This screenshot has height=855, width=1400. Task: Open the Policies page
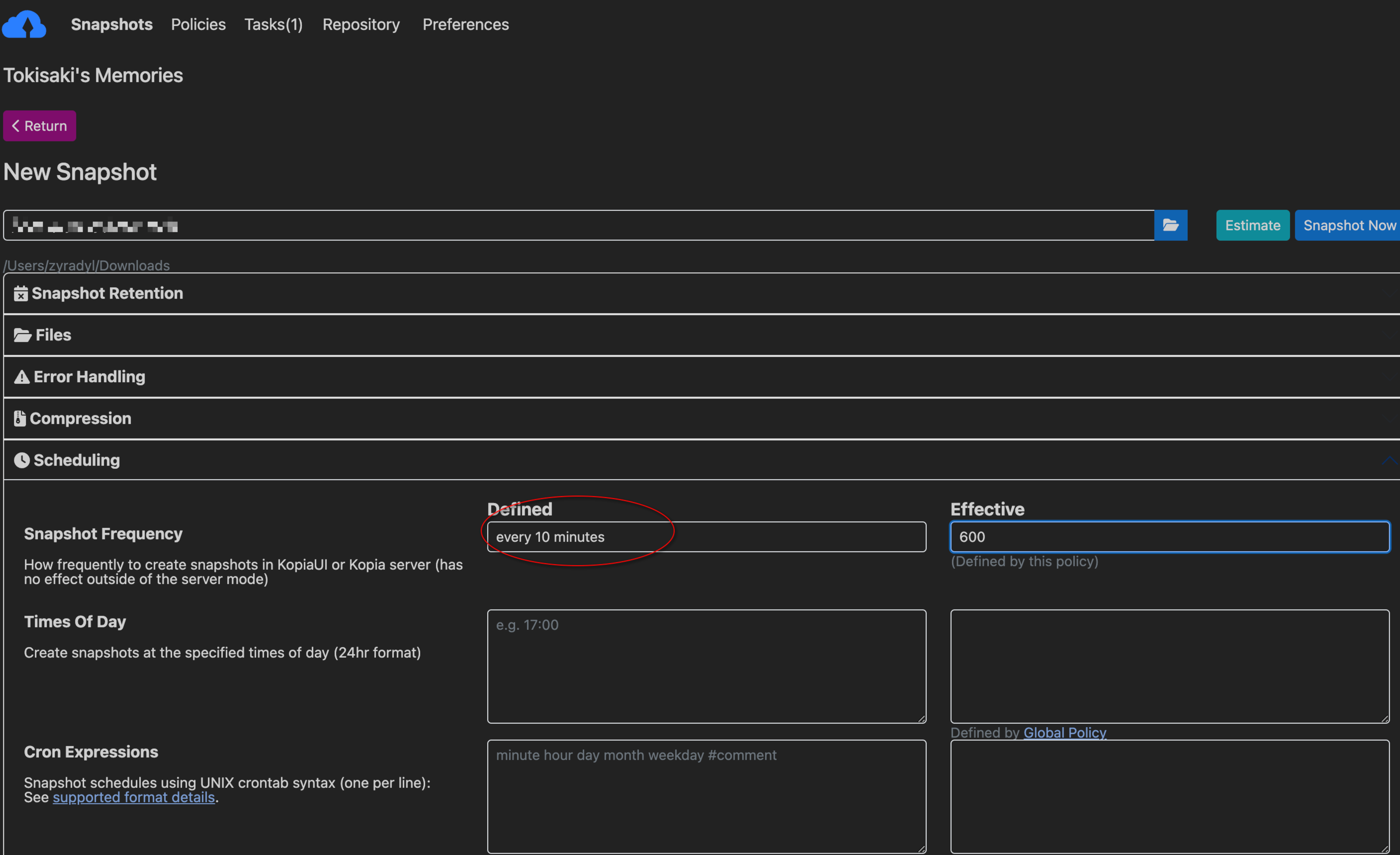(198, 24)
